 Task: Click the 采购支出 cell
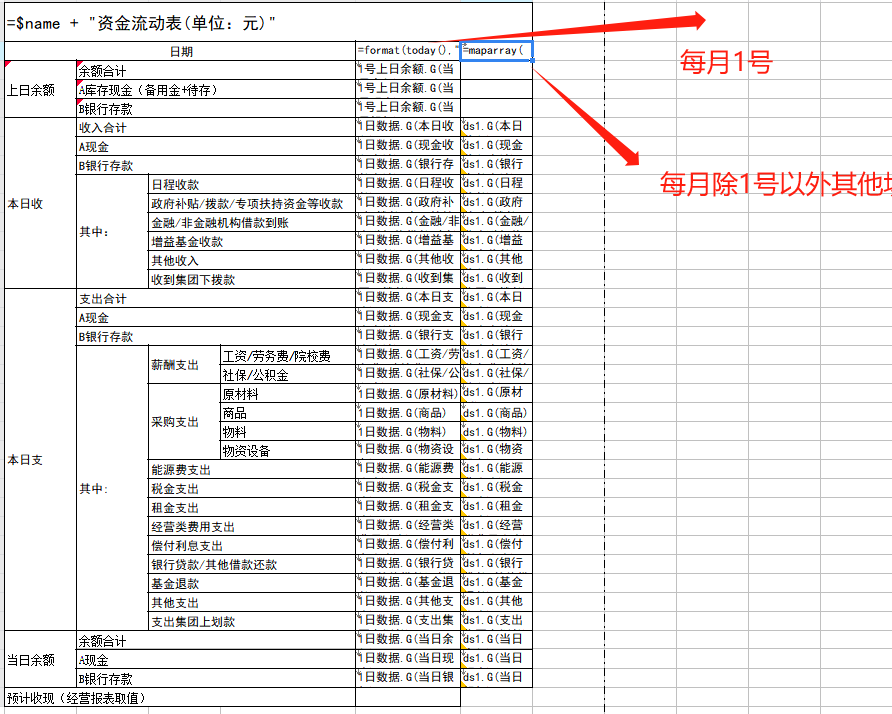click(x=184, y=422)
